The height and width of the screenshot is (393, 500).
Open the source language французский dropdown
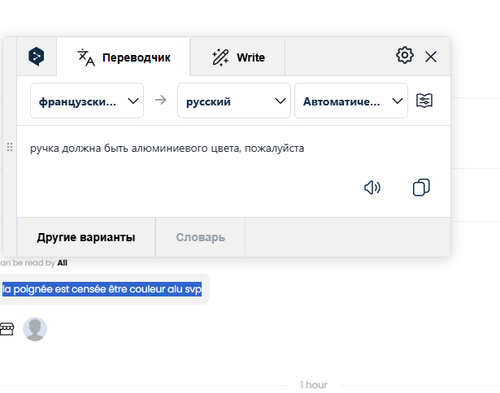pyautogui.click(x=87, y=101)
